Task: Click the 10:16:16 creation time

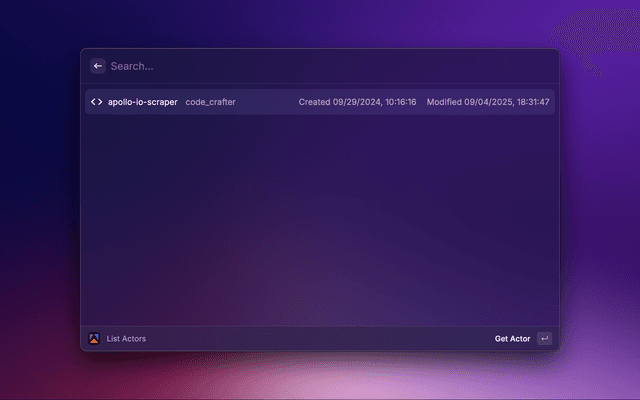Action: pyautogui.click(x=398, y=102)
